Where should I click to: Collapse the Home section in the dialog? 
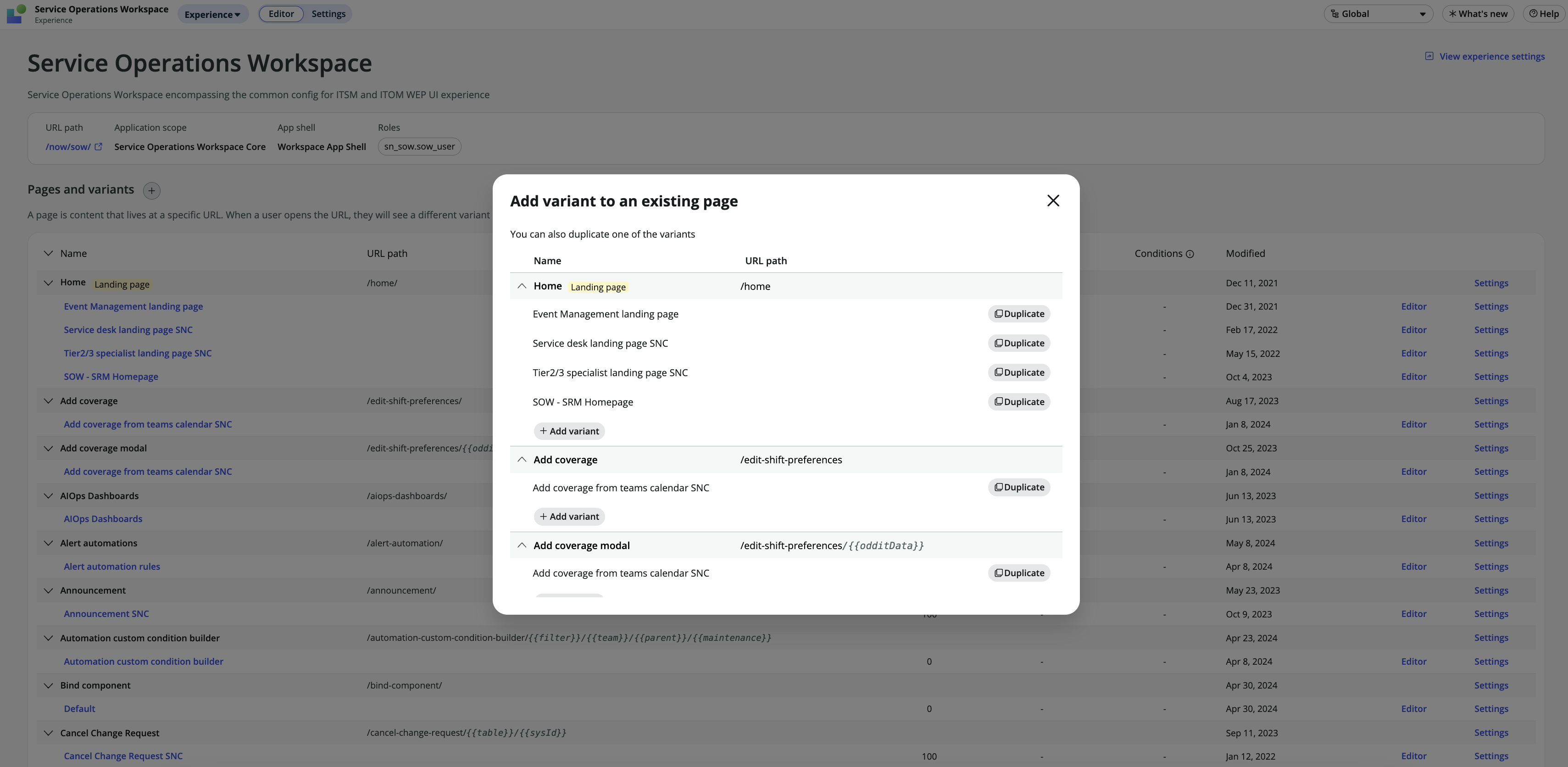click(522, 286)
